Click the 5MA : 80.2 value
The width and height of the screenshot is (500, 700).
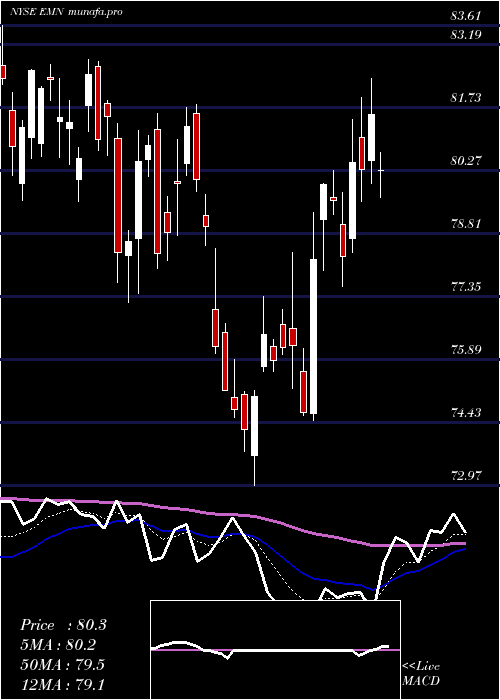pos(58,645)
